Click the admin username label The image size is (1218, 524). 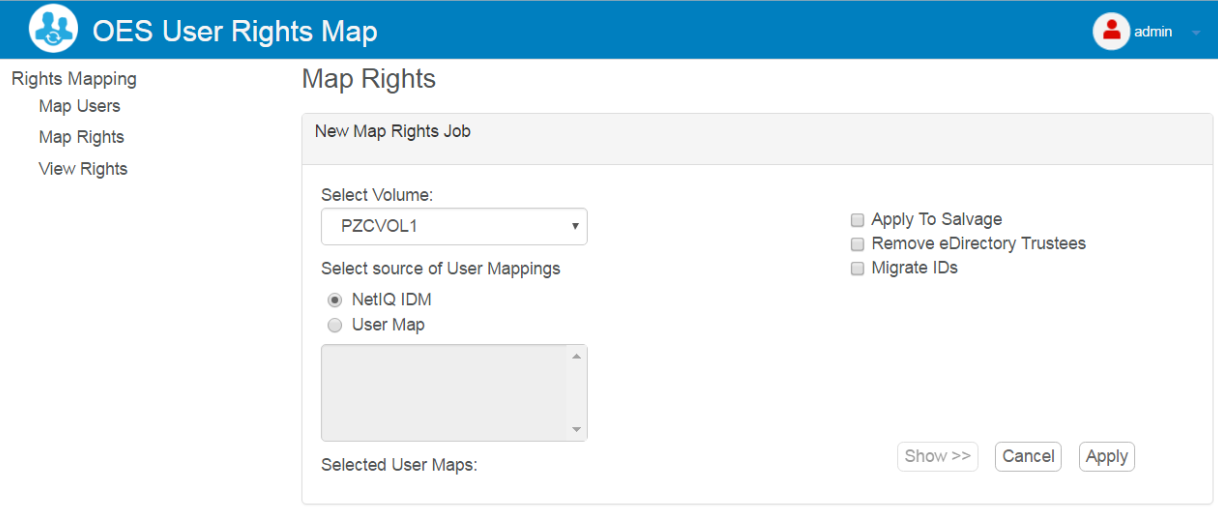[1153, 32]
